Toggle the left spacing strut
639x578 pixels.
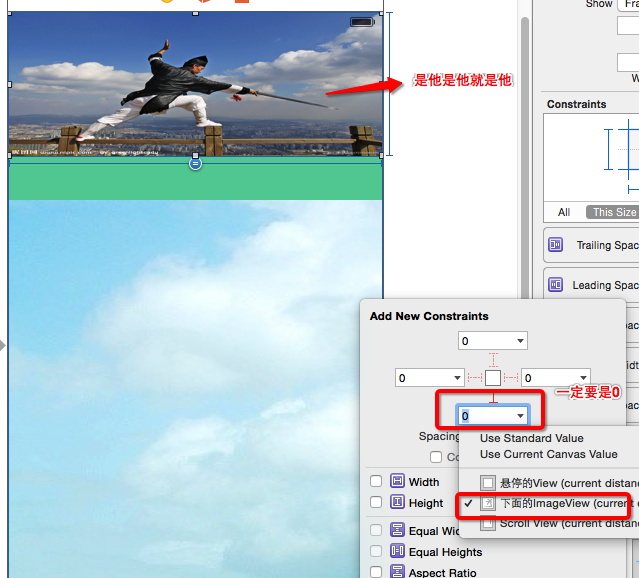(475, 378)
